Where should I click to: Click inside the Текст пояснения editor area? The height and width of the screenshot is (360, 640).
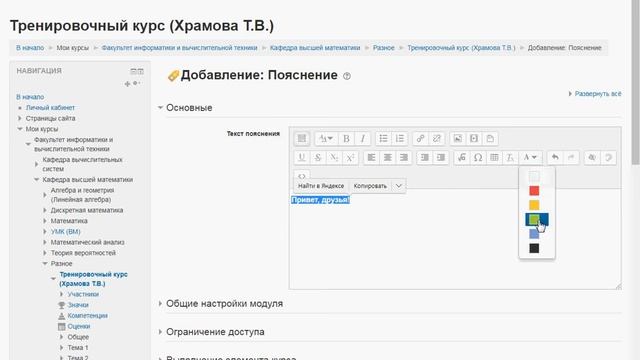(455, 239)
